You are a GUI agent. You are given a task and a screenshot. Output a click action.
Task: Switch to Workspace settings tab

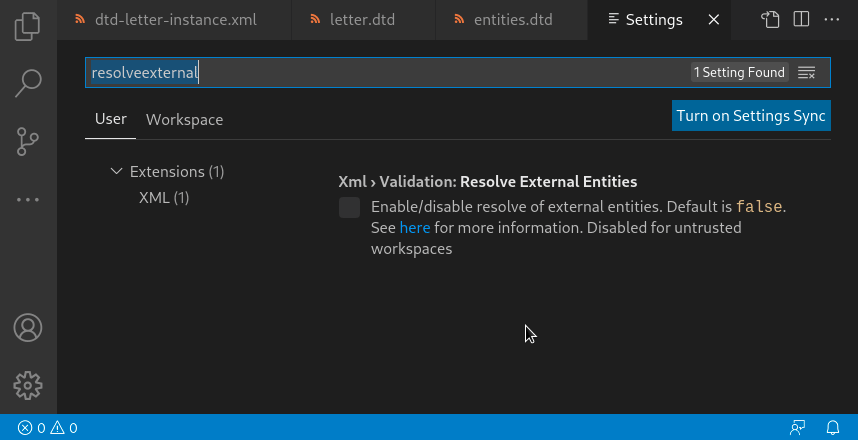(x=184, y=120)
